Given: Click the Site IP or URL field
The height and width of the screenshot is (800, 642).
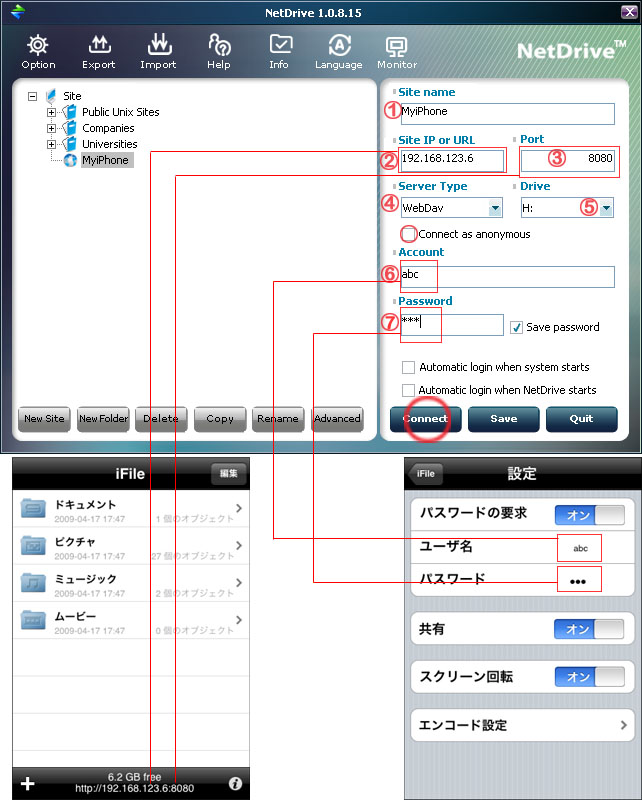Looking at the screenshot, I should pyautogui.click(x=452, y=160).
